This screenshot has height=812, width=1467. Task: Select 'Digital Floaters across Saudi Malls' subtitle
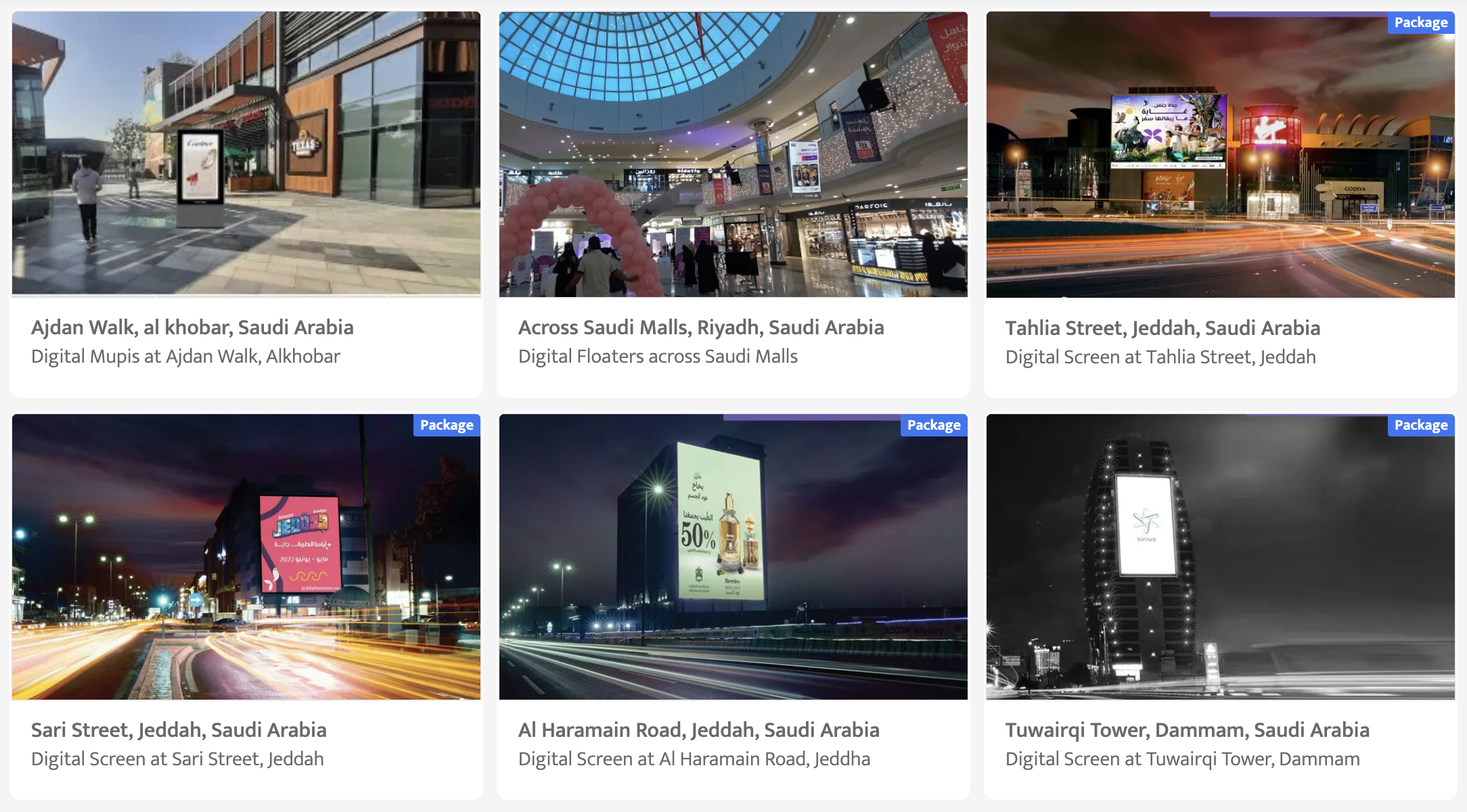point(658,357)
